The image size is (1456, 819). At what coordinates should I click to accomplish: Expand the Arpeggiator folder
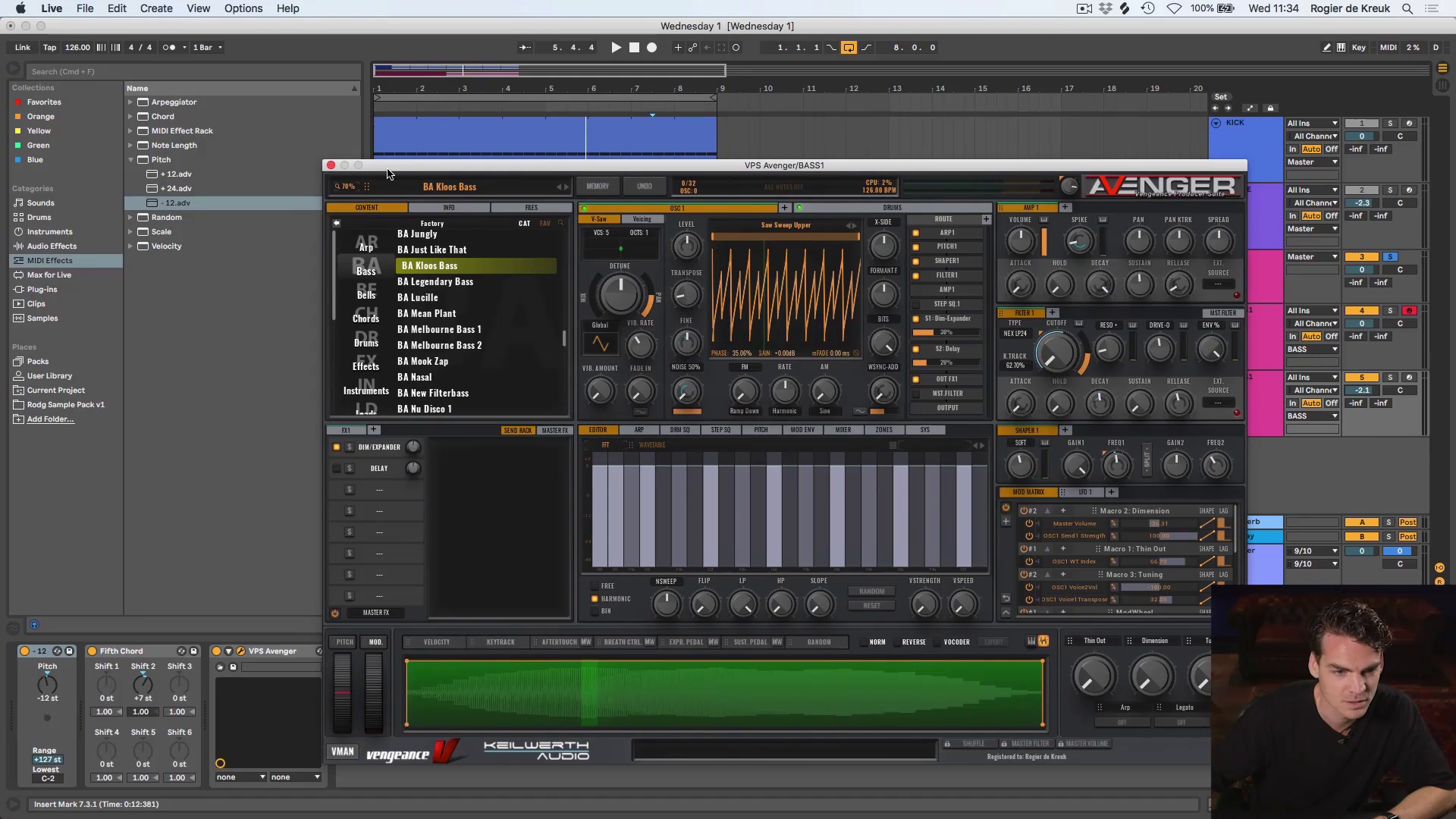130,102
